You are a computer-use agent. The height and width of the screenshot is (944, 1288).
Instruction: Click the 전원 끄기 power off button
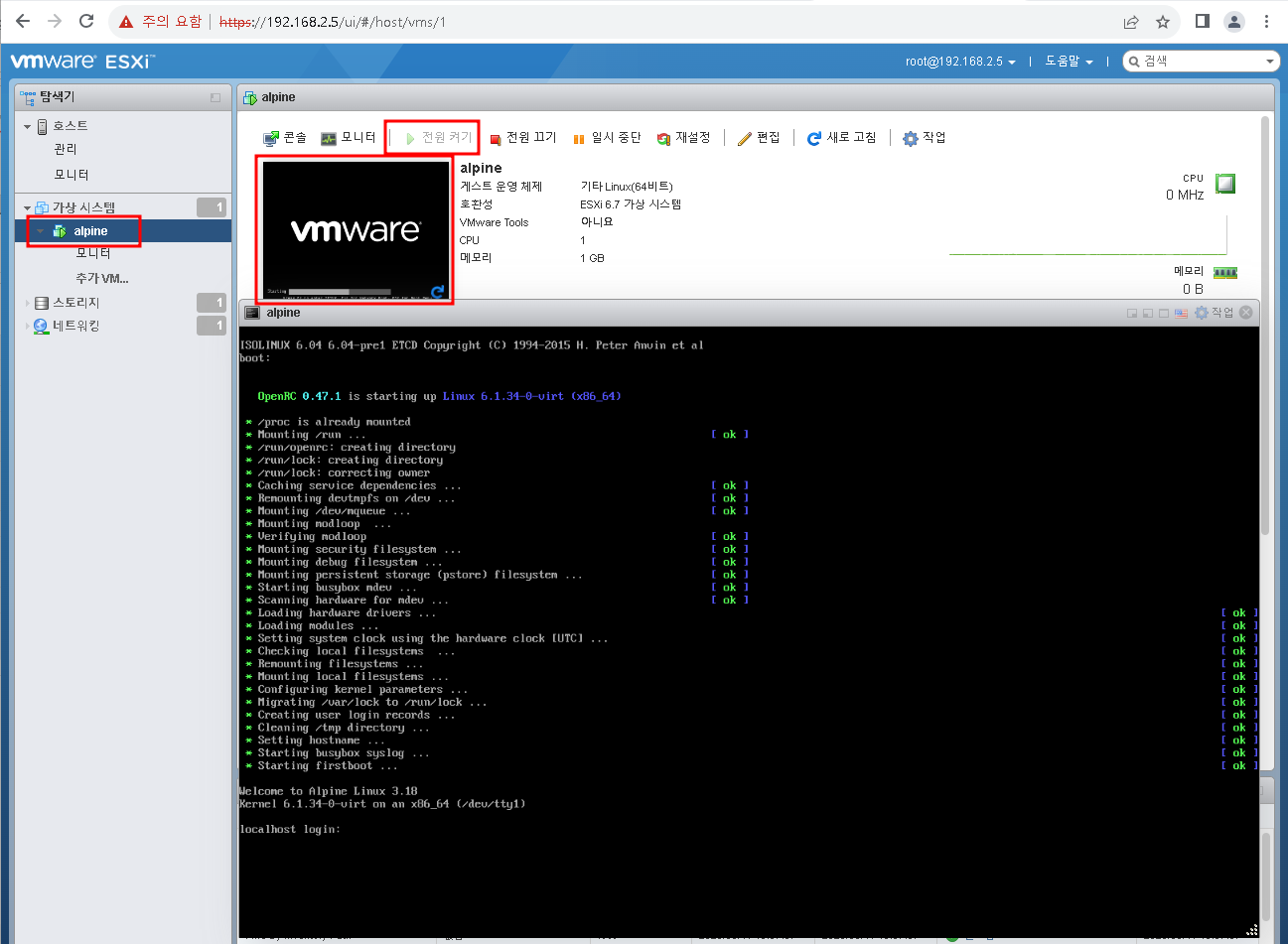click(x=523, y=138)
